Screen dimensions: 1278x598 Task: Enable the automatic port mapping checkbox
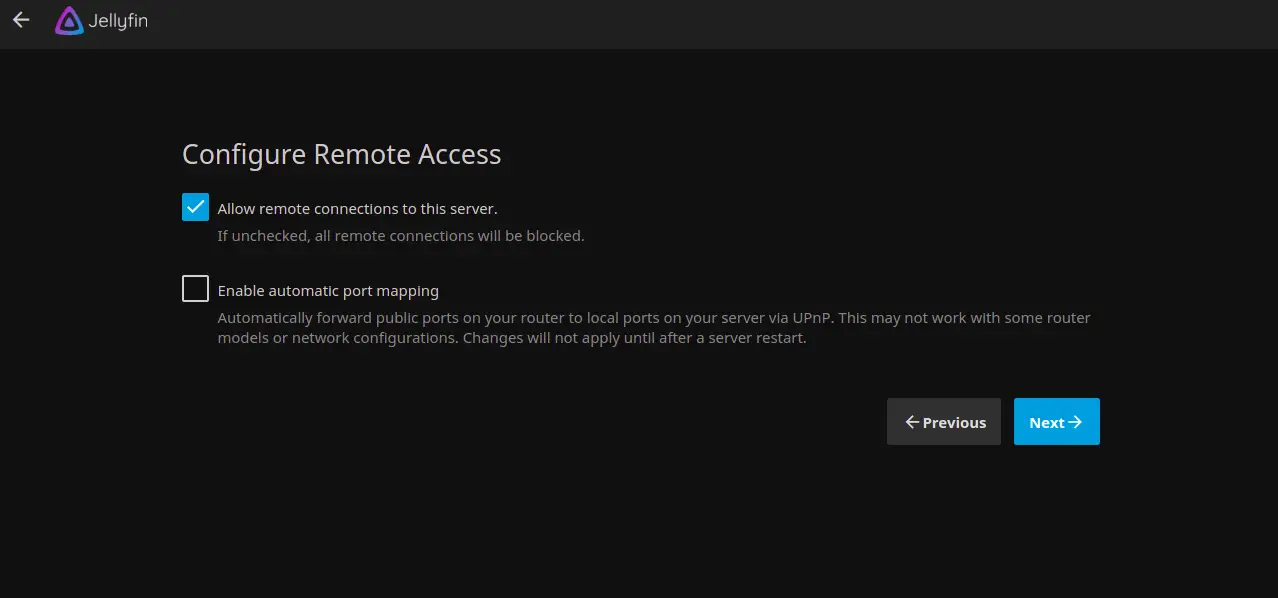pyautogui.click(x=195, y=289)
